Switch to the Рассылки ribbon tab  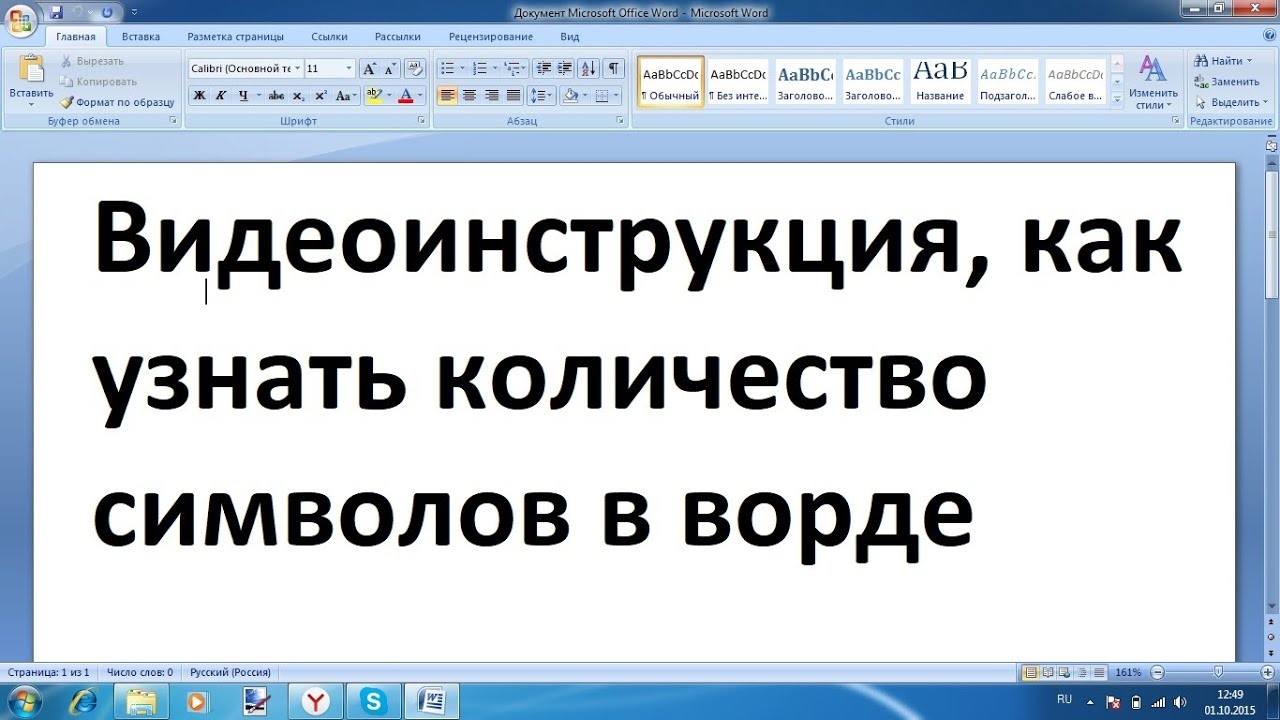398,37
